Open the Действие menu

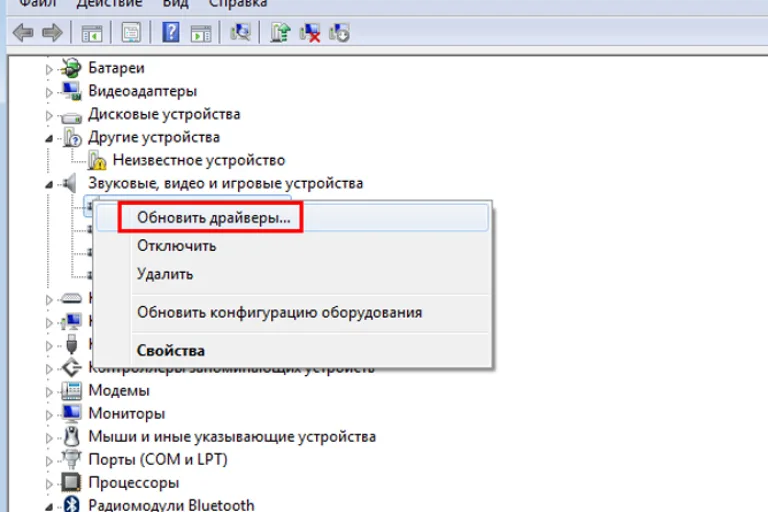click(x=109, y=3)
